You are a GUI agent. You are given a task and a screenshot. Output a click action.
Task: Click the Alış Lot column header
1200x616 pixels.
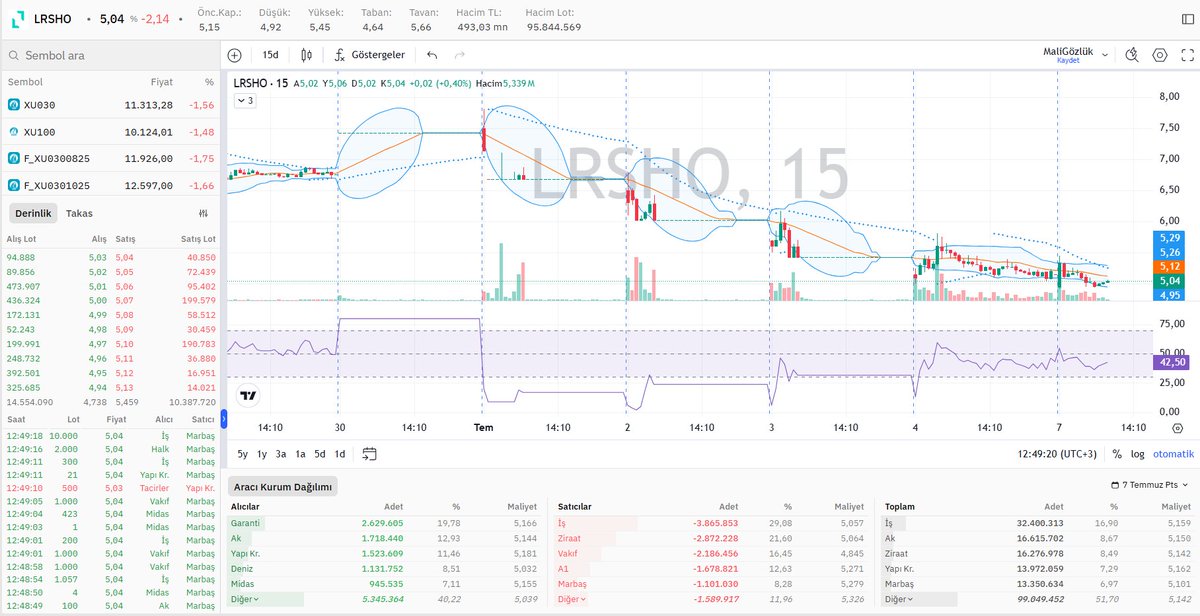click(x=21, y=239)
